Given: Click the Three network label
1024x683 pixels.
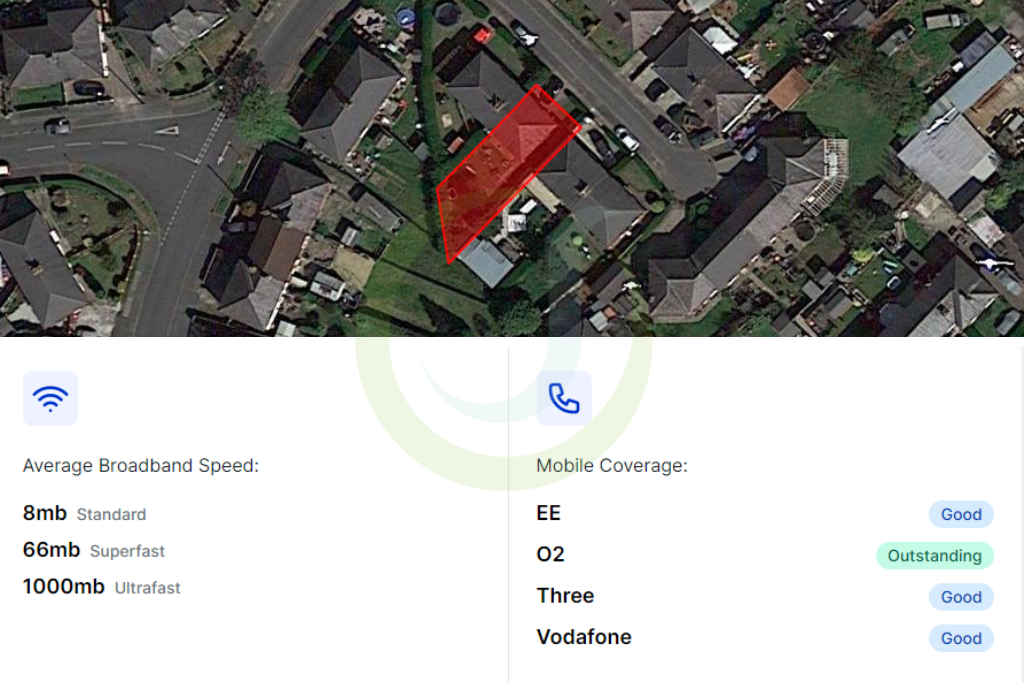Looking at the screenshot, I should [x=565, y=596].
